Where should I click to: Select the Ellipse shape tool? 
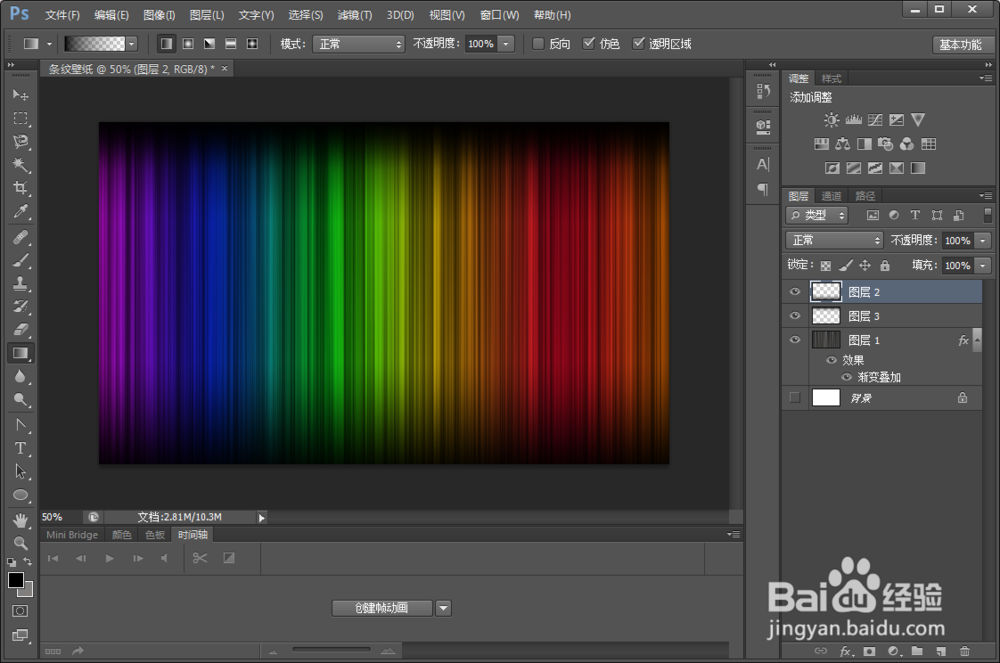20,495
